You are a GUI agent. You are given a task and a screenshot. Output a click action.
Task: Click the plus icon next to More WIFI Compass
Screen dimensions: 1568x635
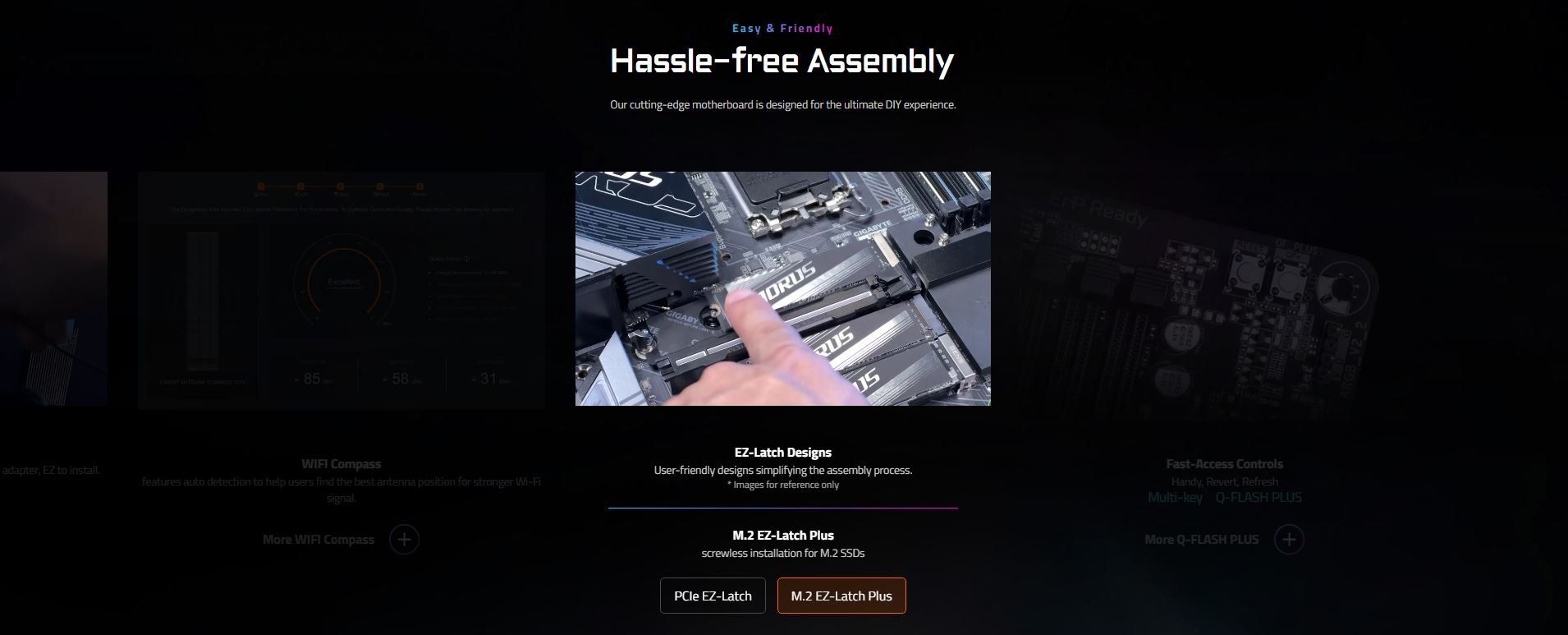404,540
